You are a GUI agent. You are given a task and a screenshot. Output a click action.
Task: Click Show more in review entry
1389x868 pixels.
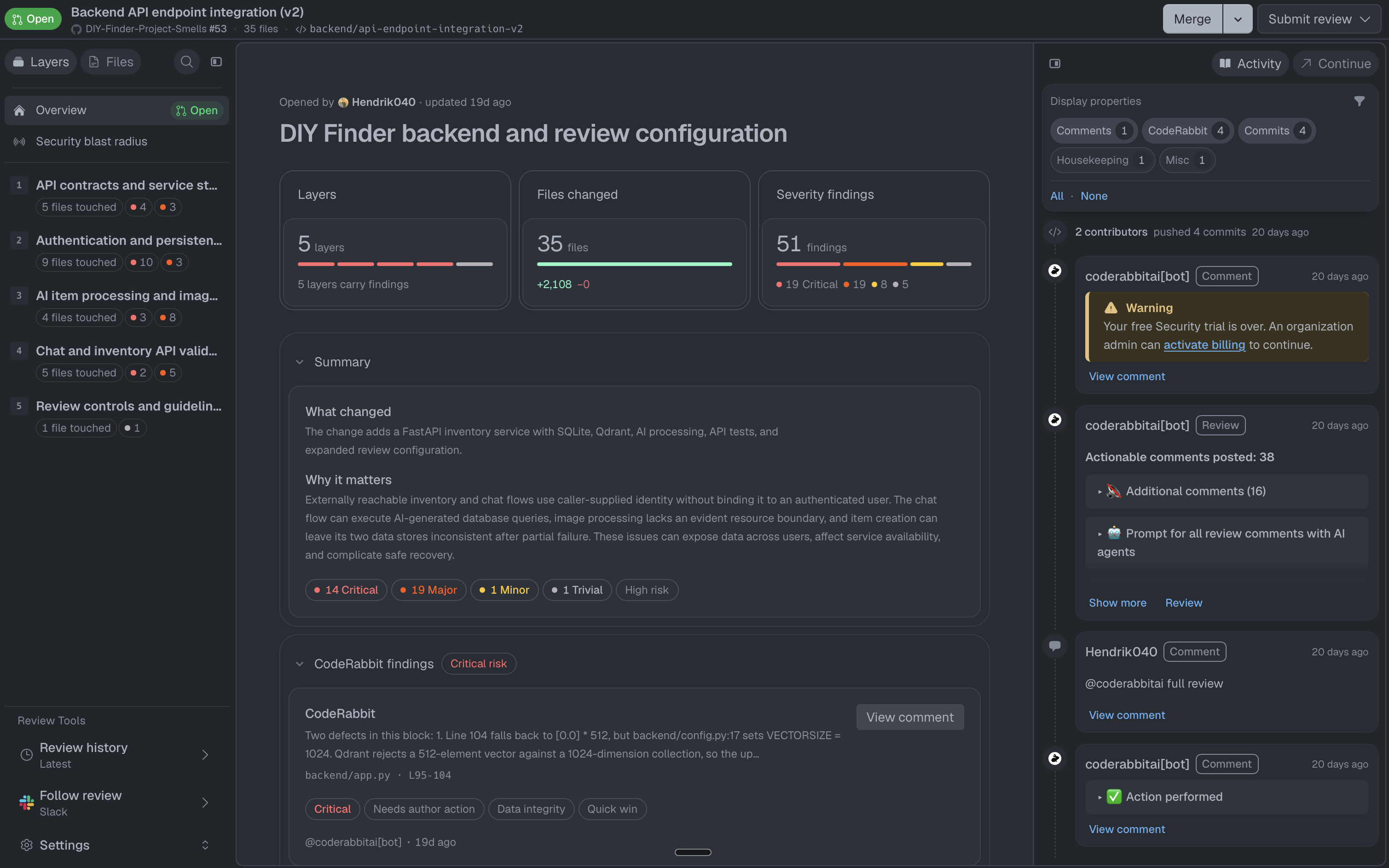pos(1117,603)
